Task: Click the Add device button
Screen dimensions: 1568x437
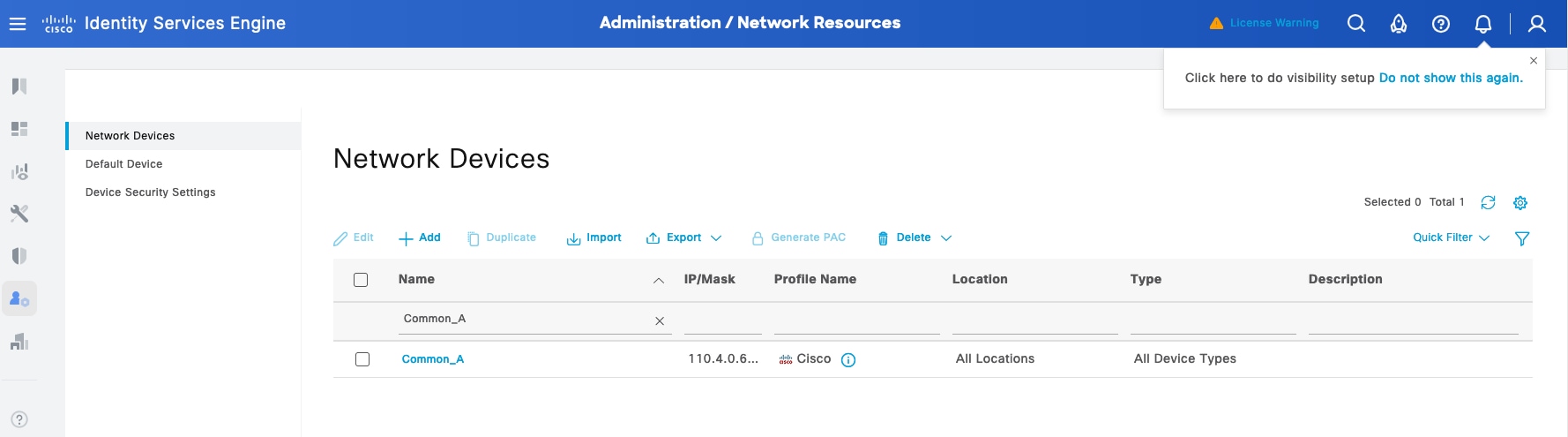Action: point(420,238)
